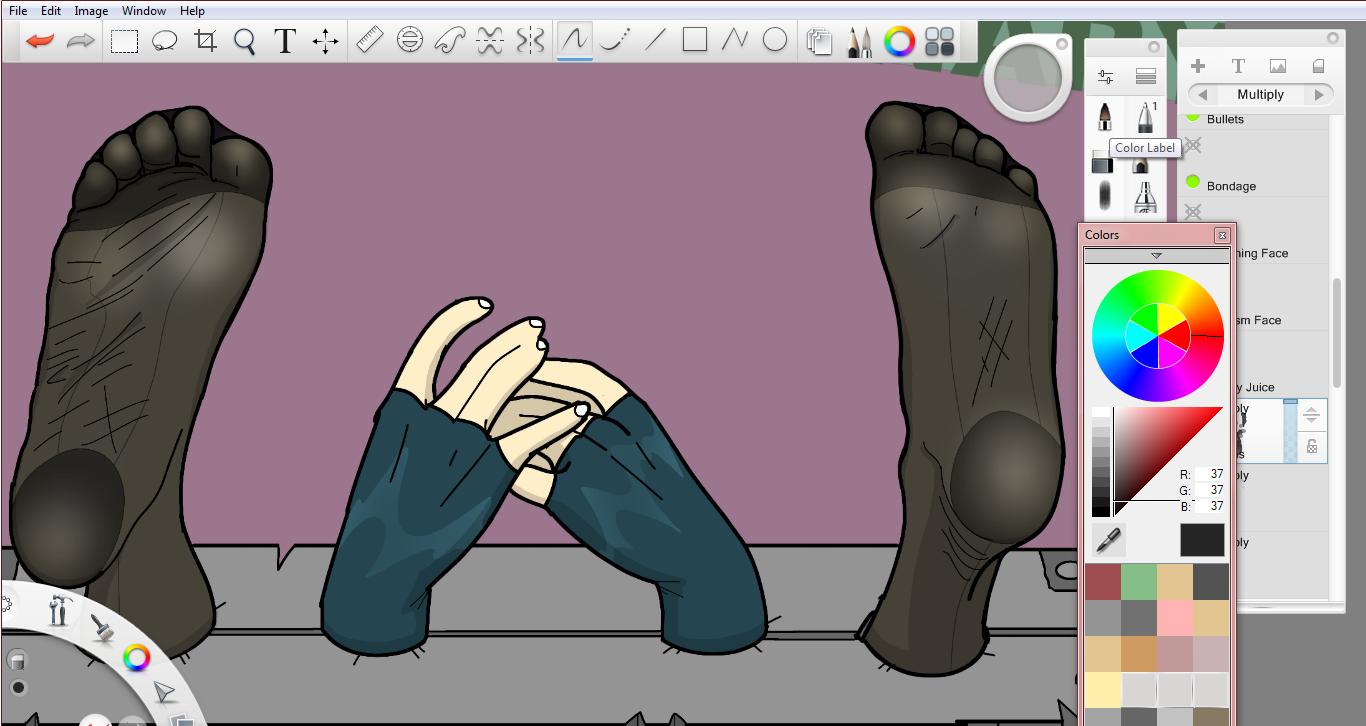Viewport: 1366px width, 726px height.
Task: Open the Color Editor wheel icon in the toolbar
Action: pos(899,41)
